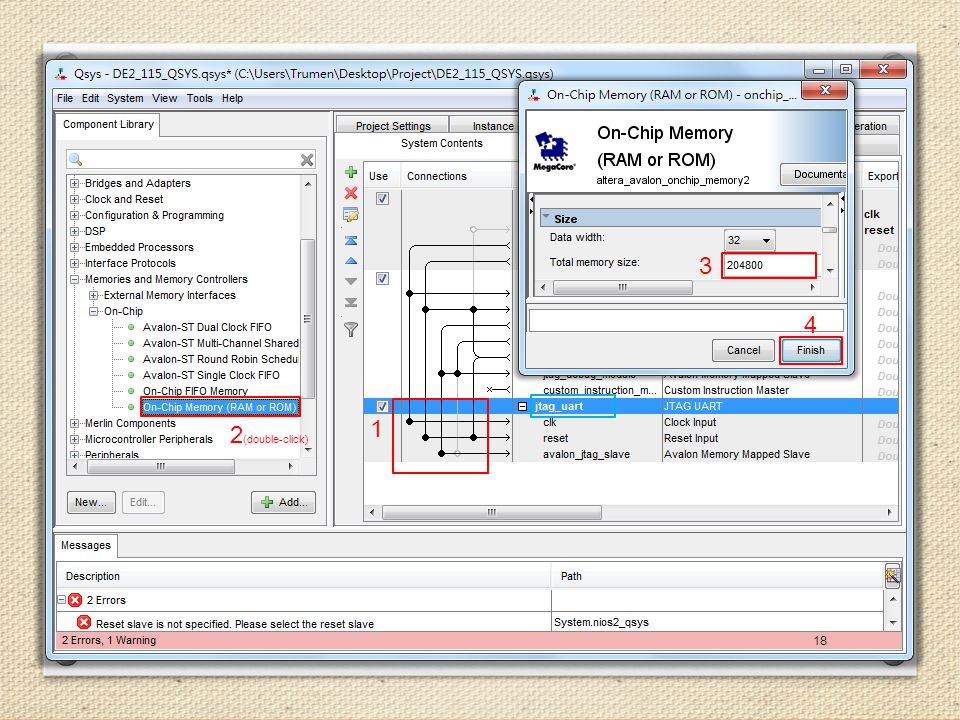Select On-Chip FIFO Memory component
Viewport: 960px width, 720px height.
[x=195, y=391]
